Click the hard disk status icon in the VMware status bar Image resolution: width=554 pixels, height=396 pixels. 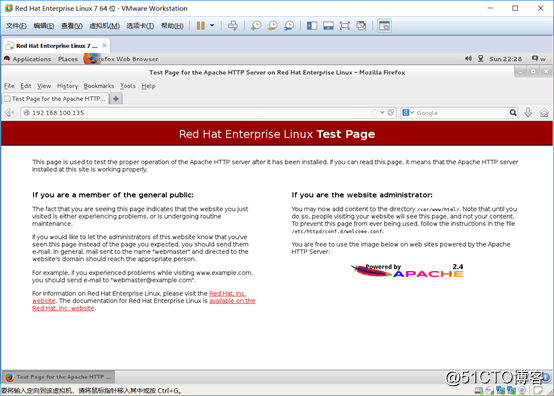click(479, 390)
